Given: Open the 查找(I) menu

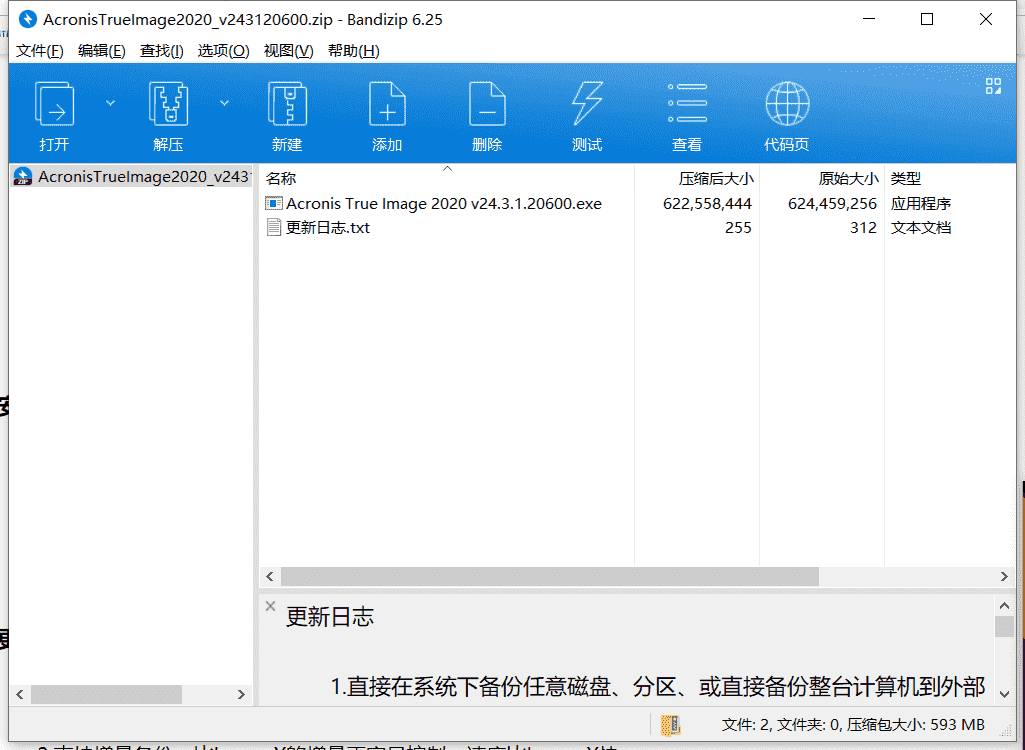Looking at the screenshot, I should point(161,51).
